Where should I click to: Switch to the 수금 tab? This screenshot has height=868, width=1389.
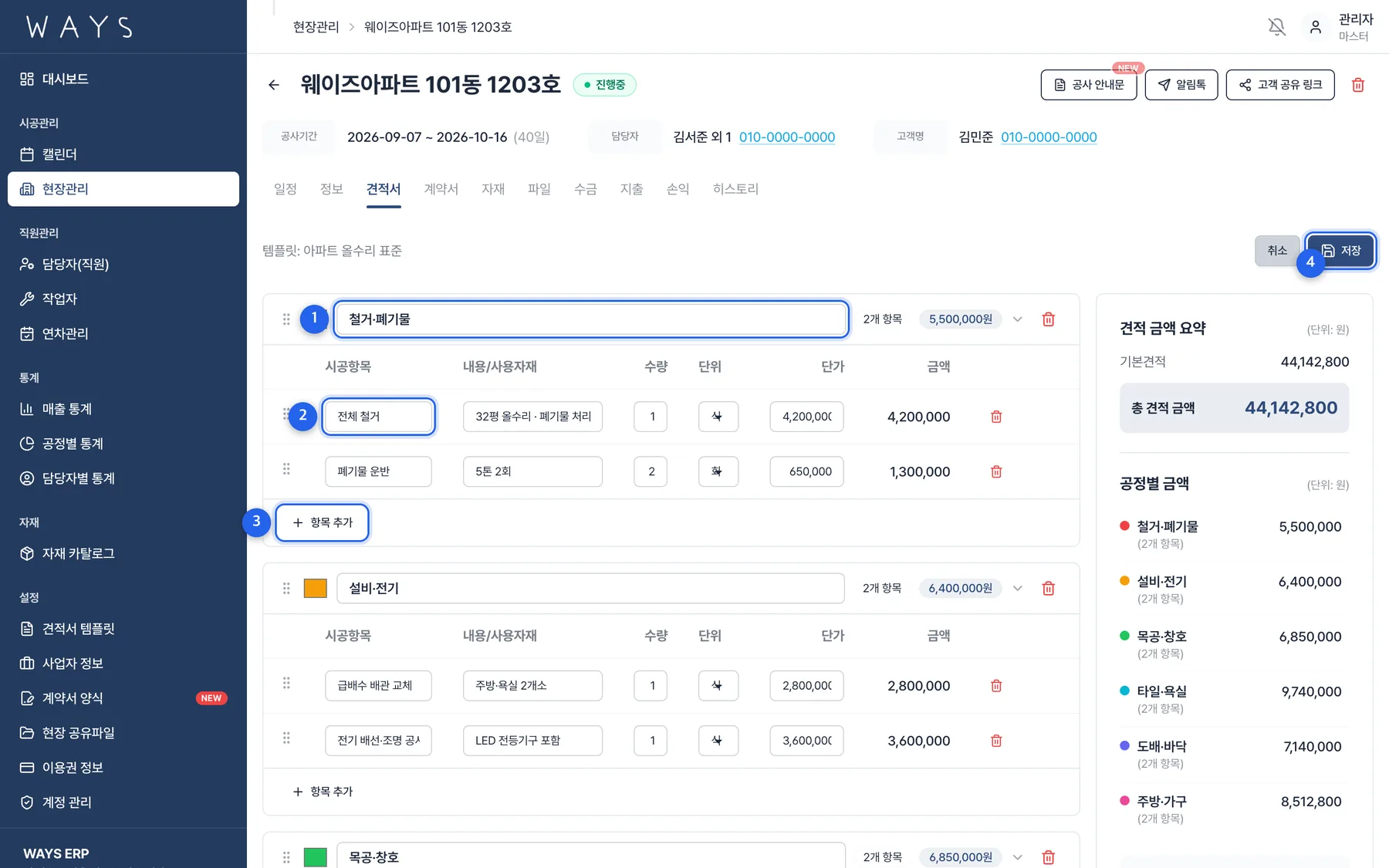tap(586, 189)
